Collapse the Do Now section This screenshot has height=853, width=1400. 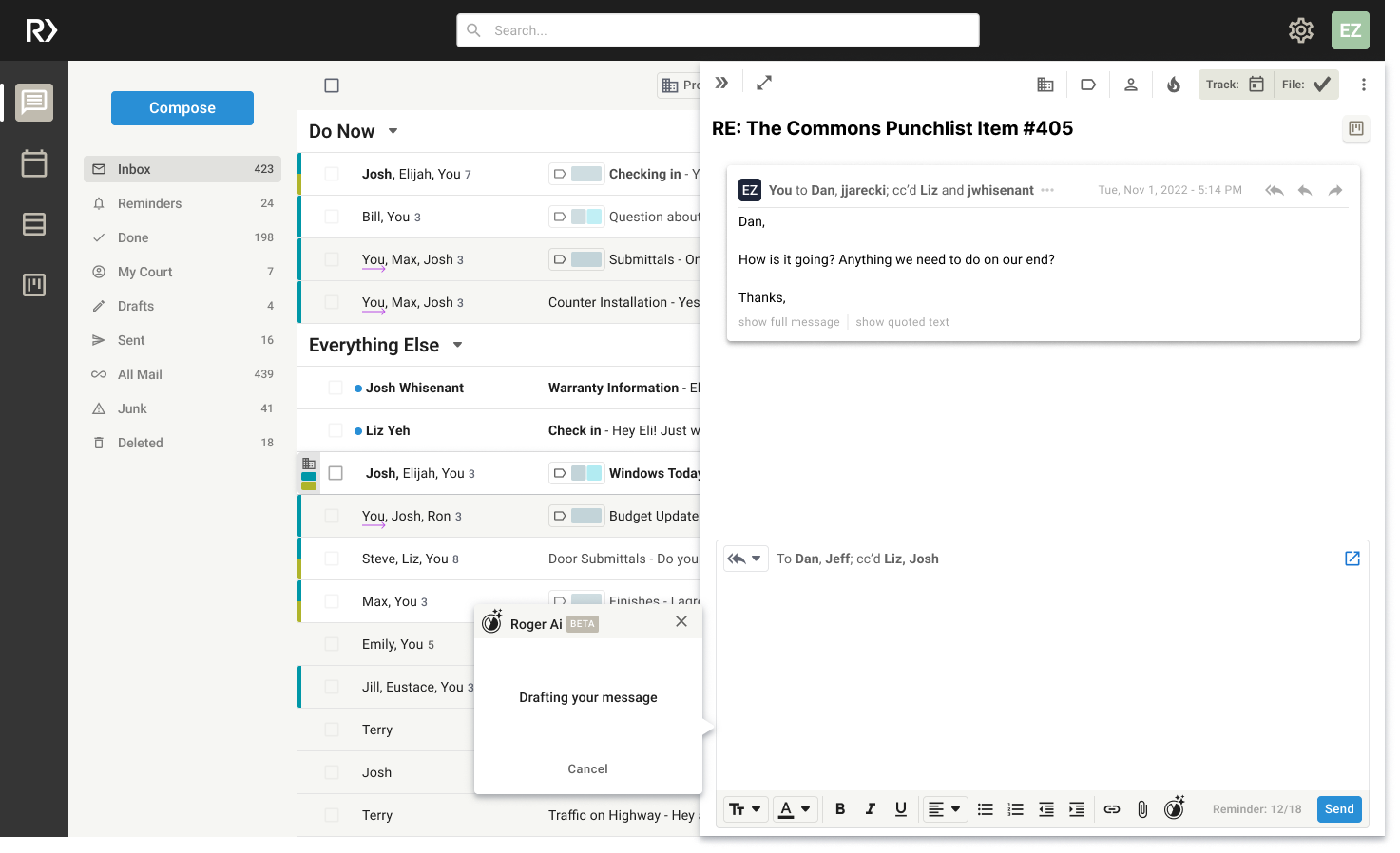pyautogui.click(x=393, y=131)
